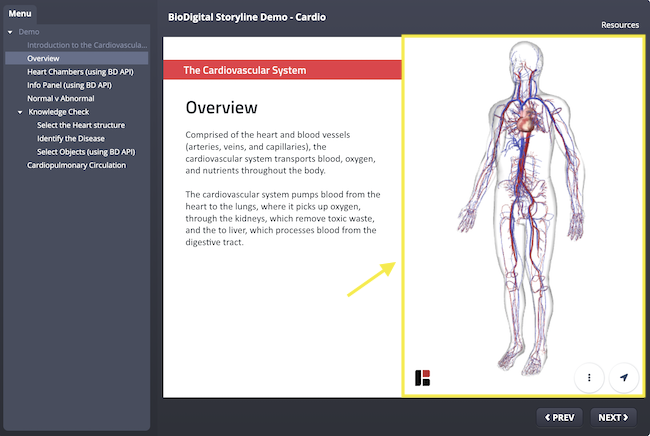Viewport: 650px width, 436px height.
Task: Open the three-dot options menu in 3D viewer
Action: coord(589,378)
